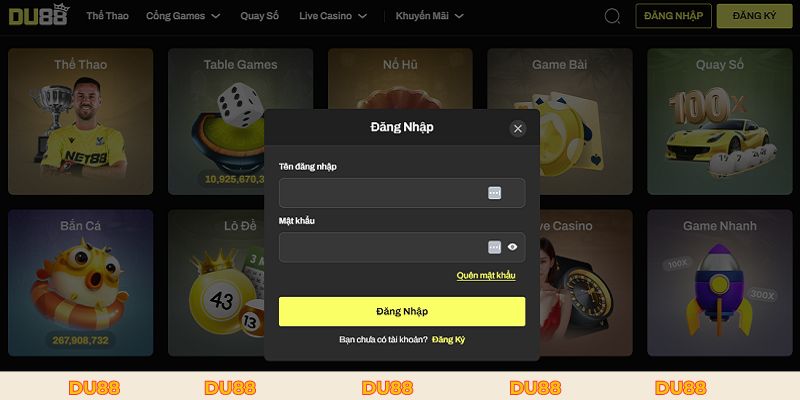Viewport: 800px width, 400px height.
Task: Click the ĐĂNG NHẬP header button
Action: [673, 16]
